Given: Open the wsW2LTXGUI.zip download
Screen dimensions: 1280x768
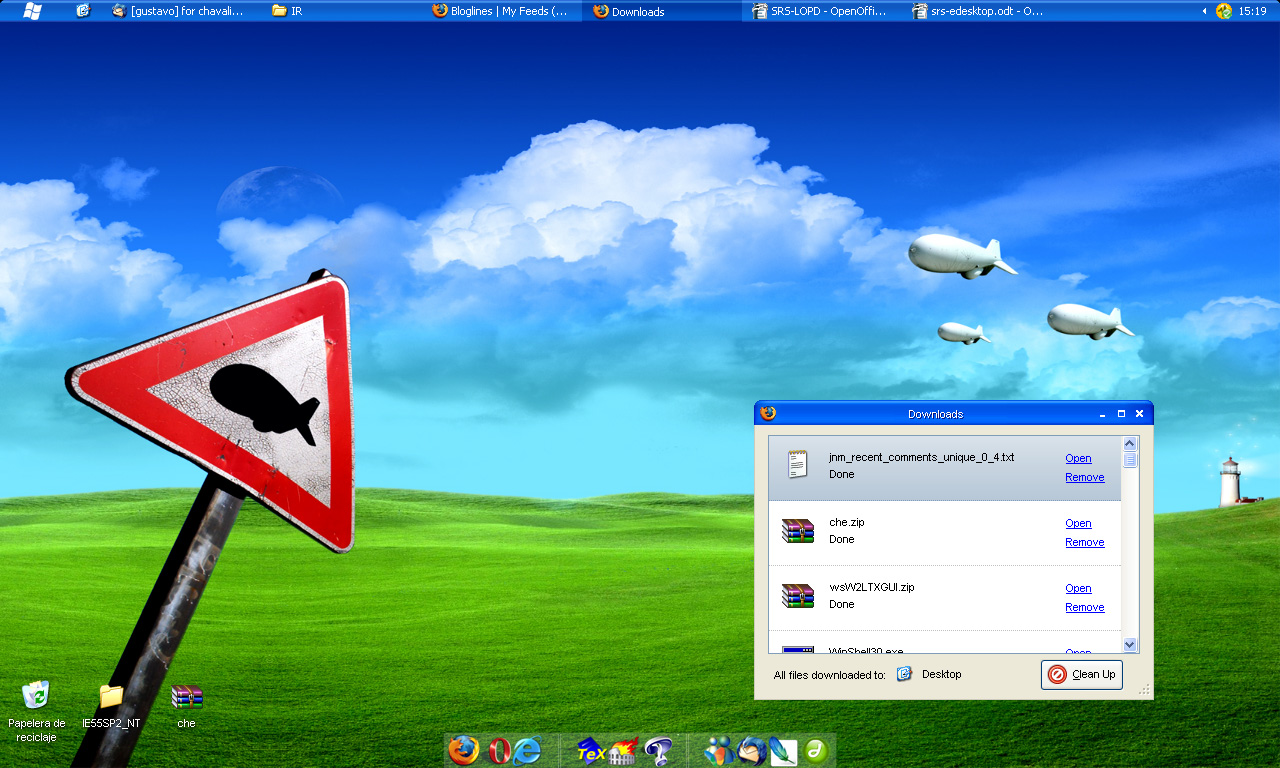Looking at the screenshot, I should (x=1078, y=588).
